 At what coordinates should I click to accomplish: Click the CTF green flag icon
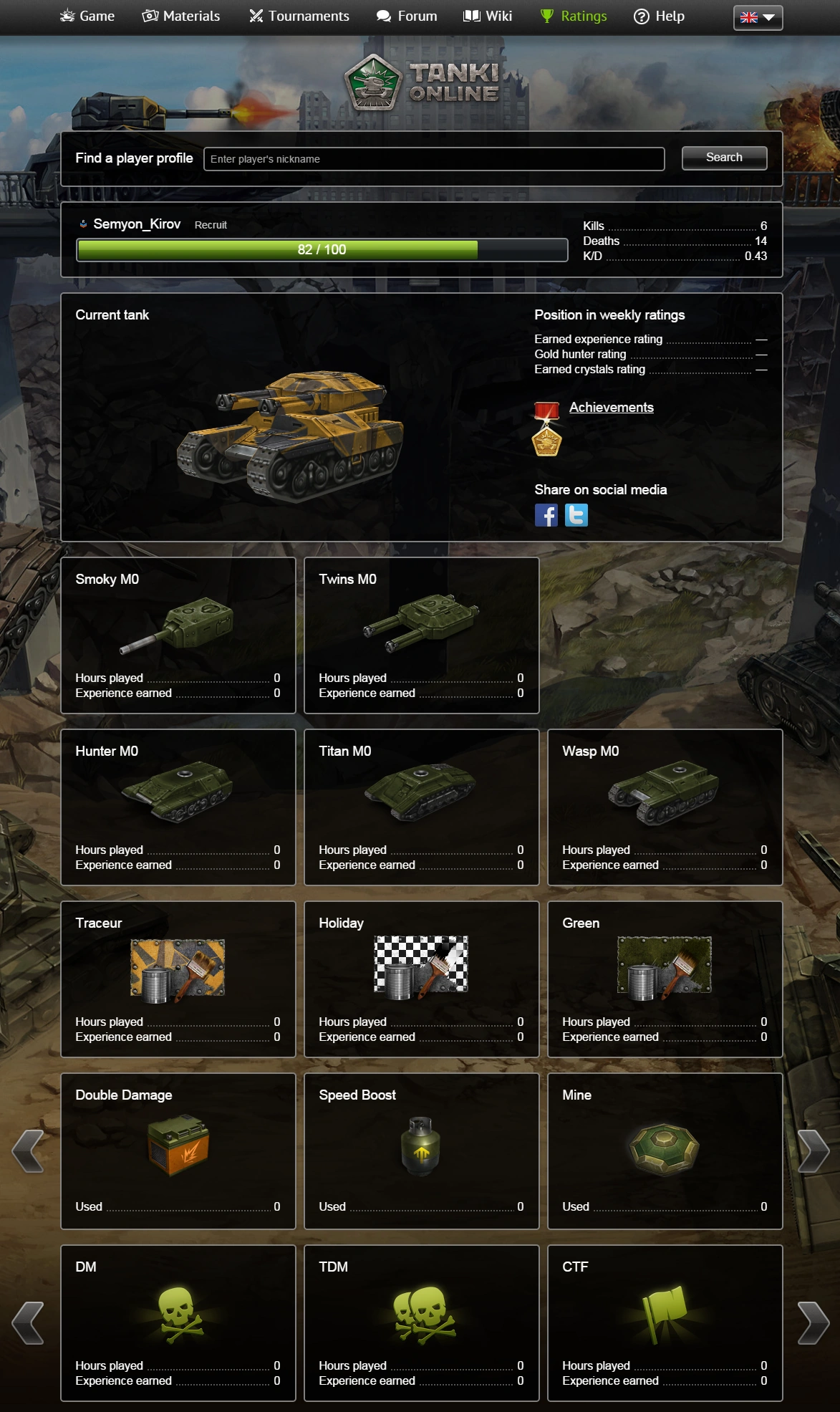(665, 1314)
